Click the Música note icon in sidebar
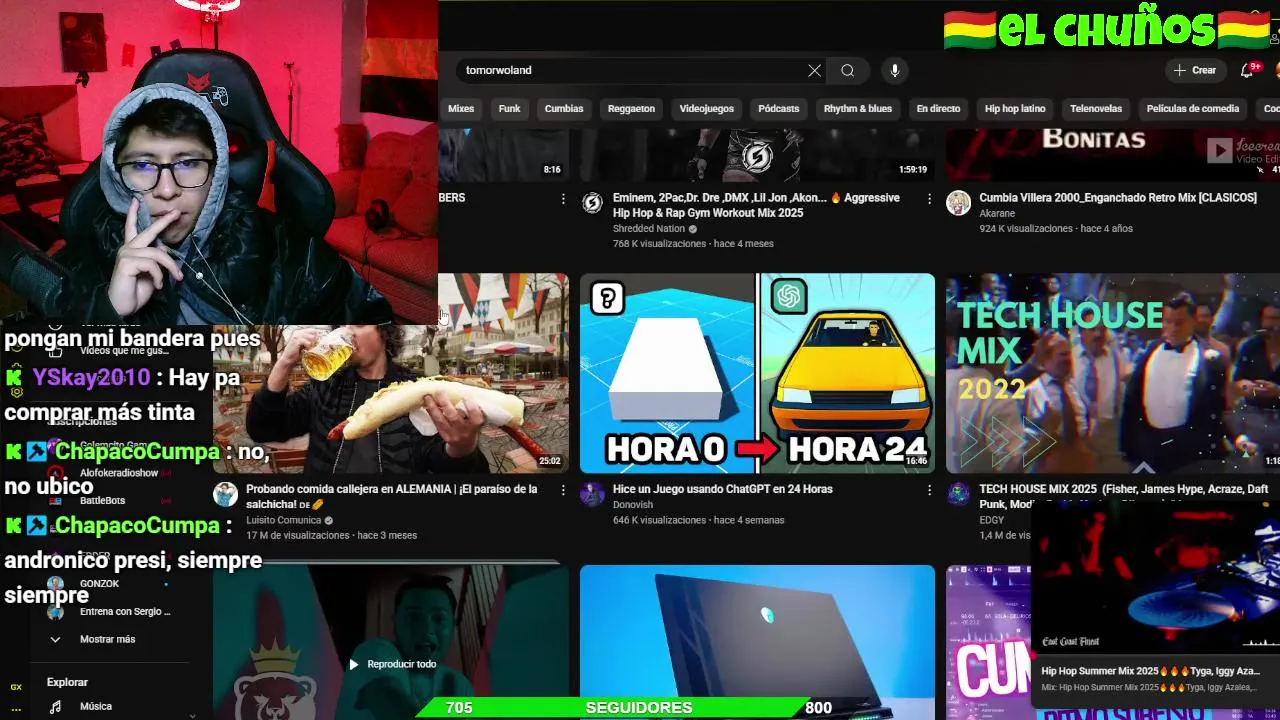 click(x=55, y=706)
